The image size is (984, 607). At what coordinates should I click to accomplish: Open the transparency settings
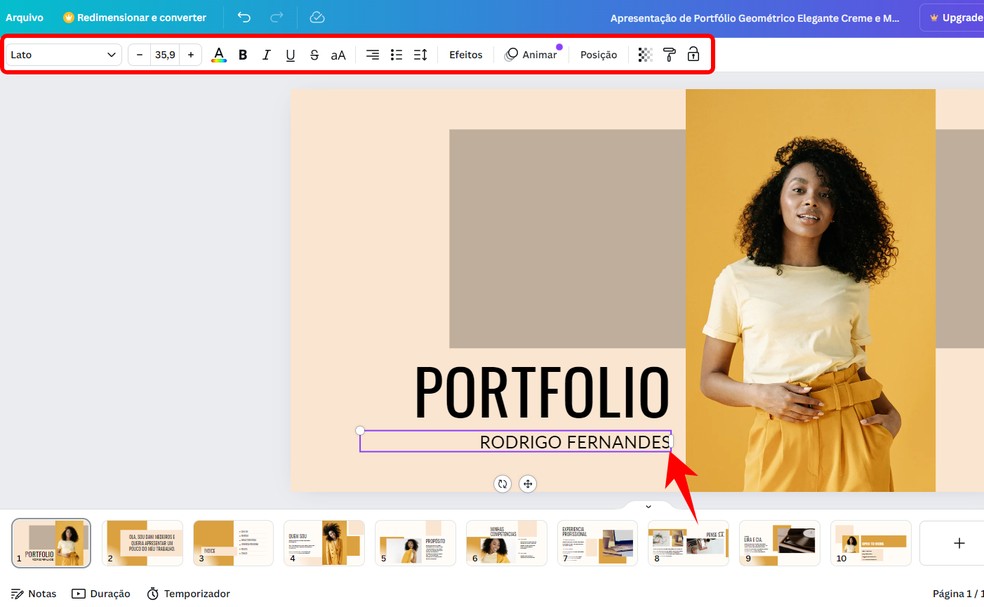[x=644, y=55]
